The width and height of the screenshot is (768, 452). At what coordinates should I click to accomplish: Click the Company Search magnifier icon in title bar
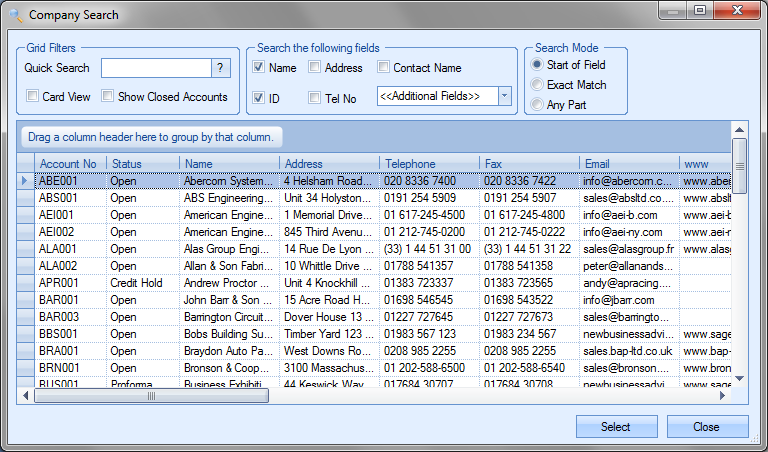pyautogui.click(x=14, y=15)
